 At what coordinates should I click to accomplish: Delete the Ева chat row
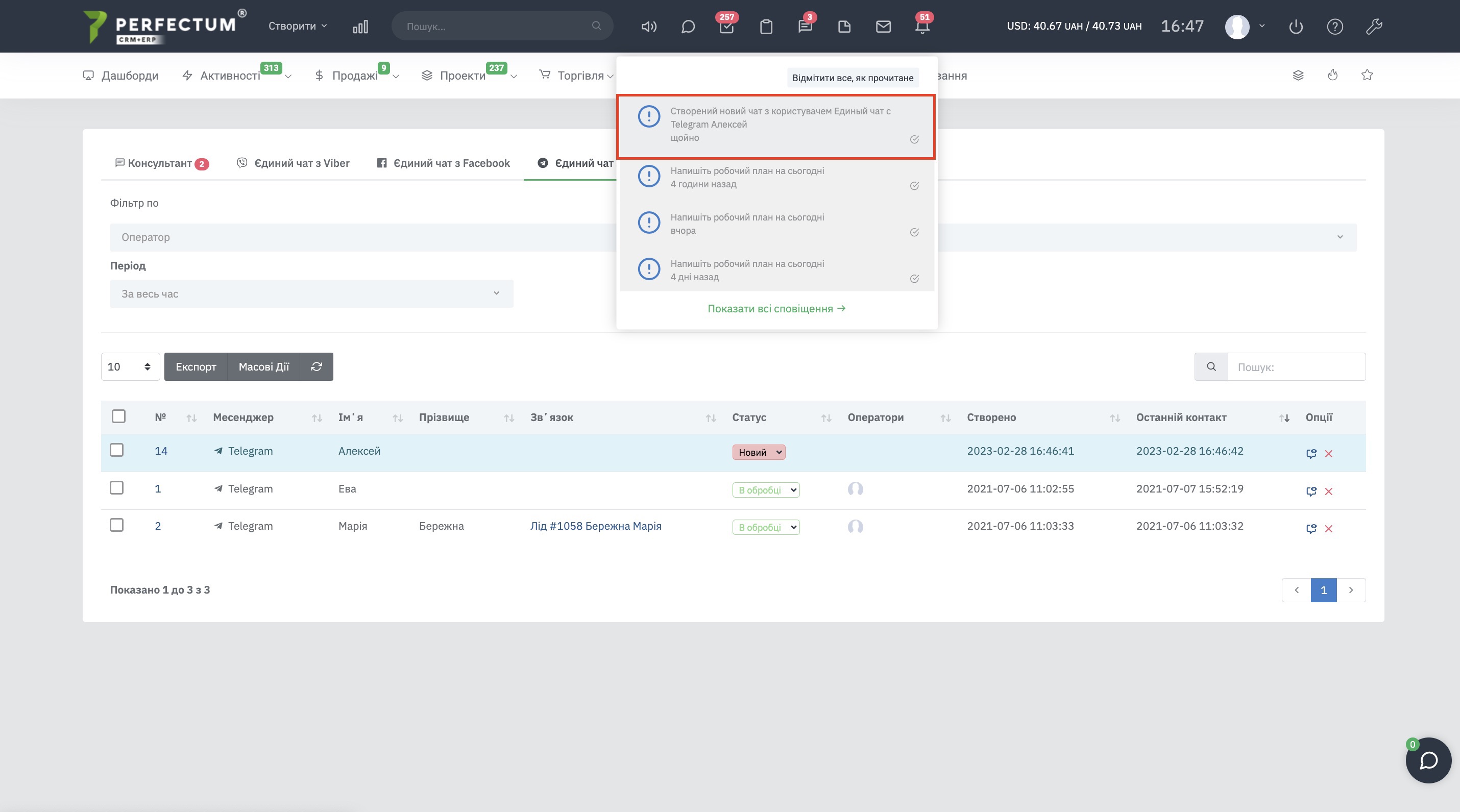pyautogui.click(x=1328, y=491)
